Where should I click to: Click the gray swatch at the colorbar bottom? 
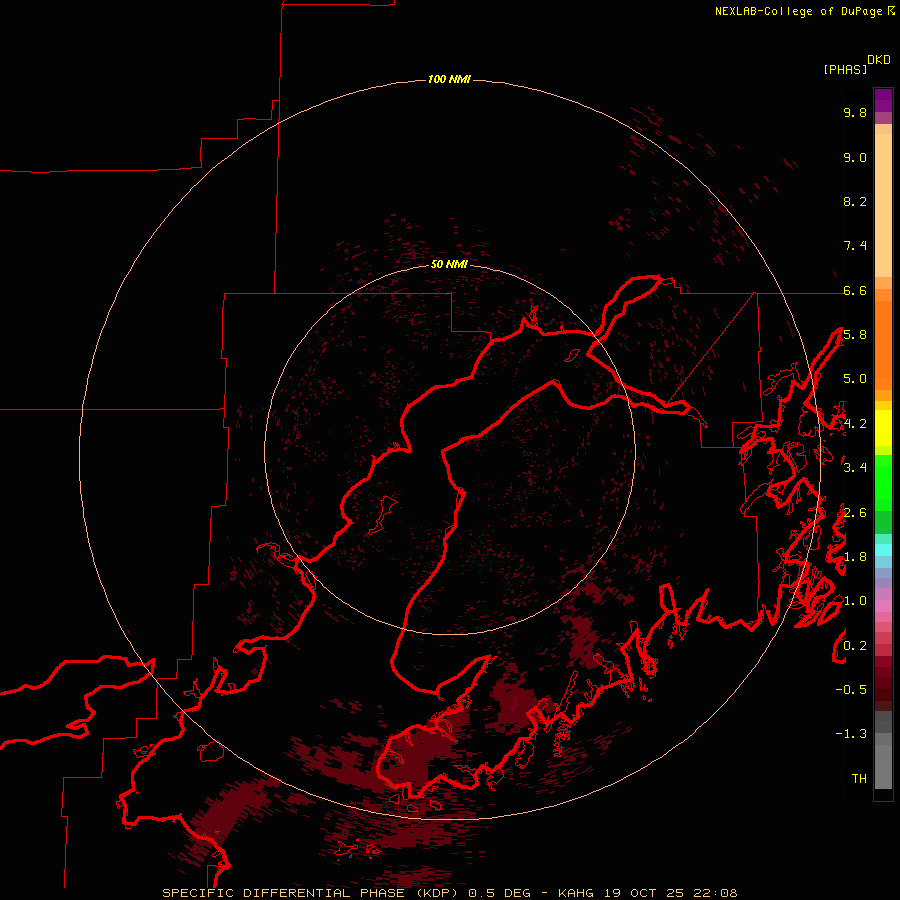(x=883, y=763)
